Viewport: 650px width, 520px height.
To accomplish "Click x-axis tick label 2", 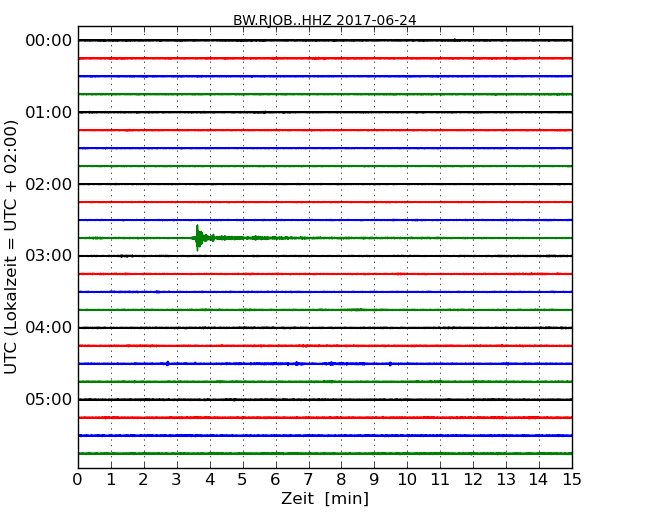I will (143, 480).
